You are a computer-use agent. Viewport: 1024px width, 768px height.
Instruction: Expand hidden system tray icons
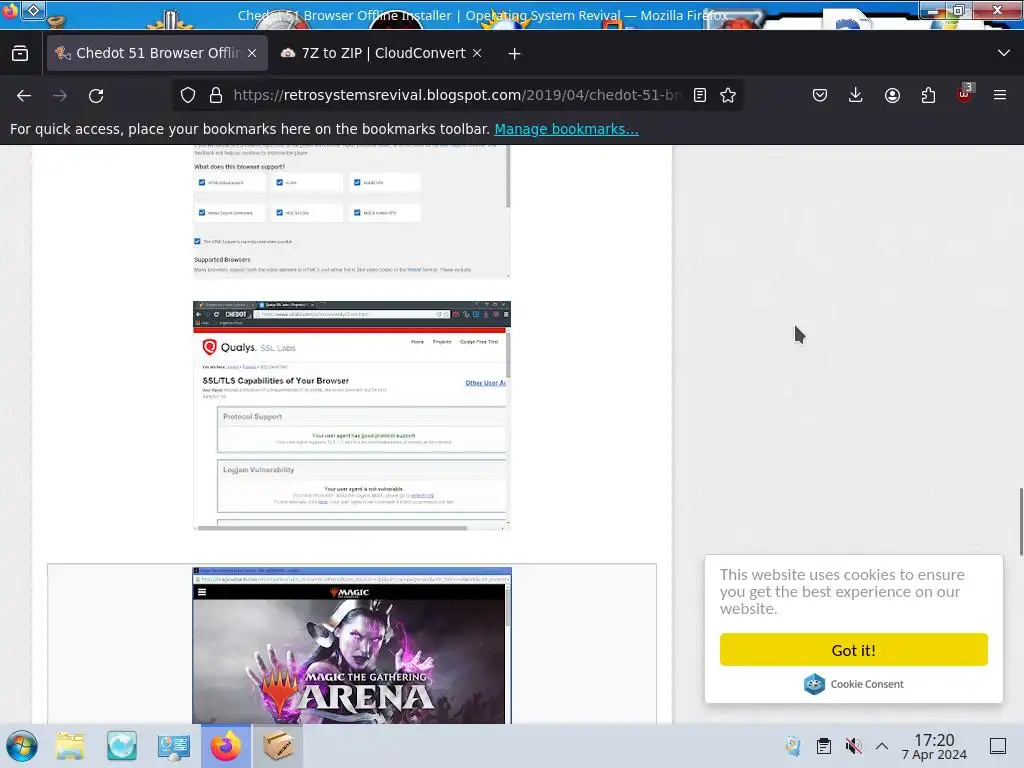tap(882, 746)
